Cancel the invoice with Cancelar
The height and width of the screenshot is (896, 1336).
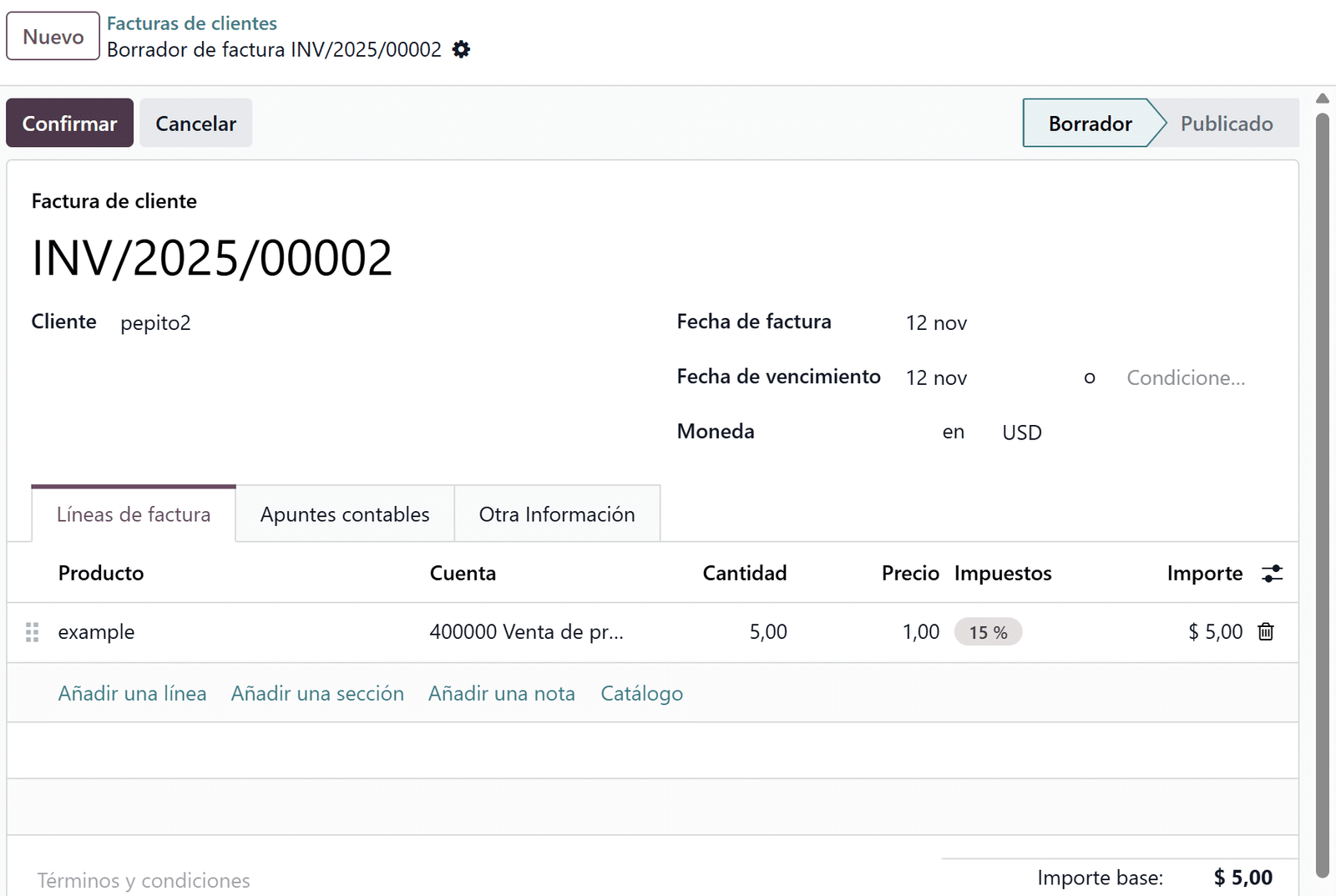(195, 123)
